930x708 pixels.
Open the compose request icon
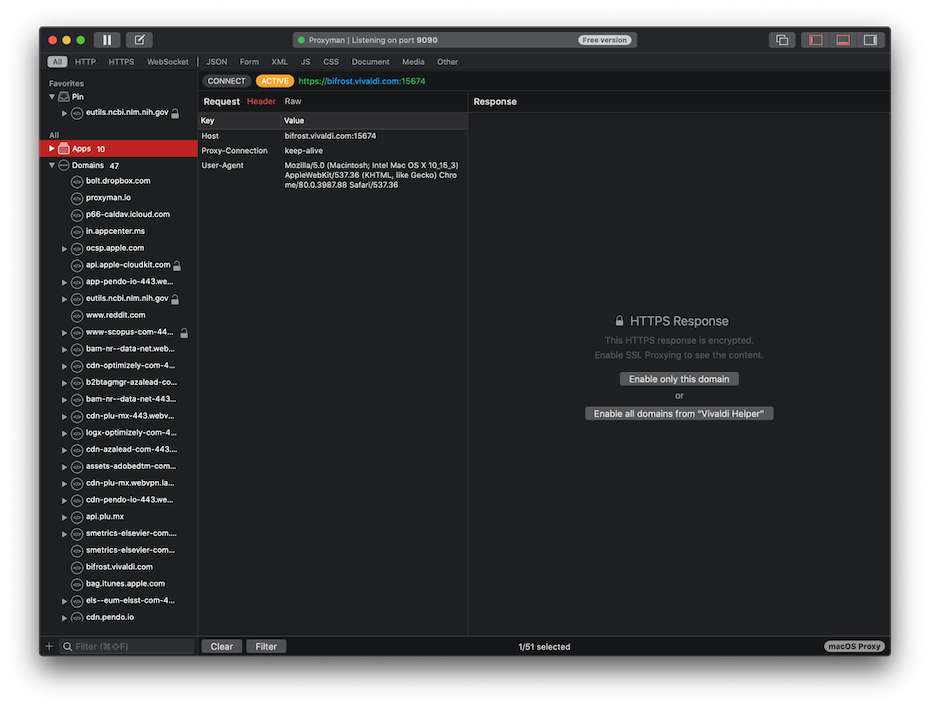click(139, 40)
